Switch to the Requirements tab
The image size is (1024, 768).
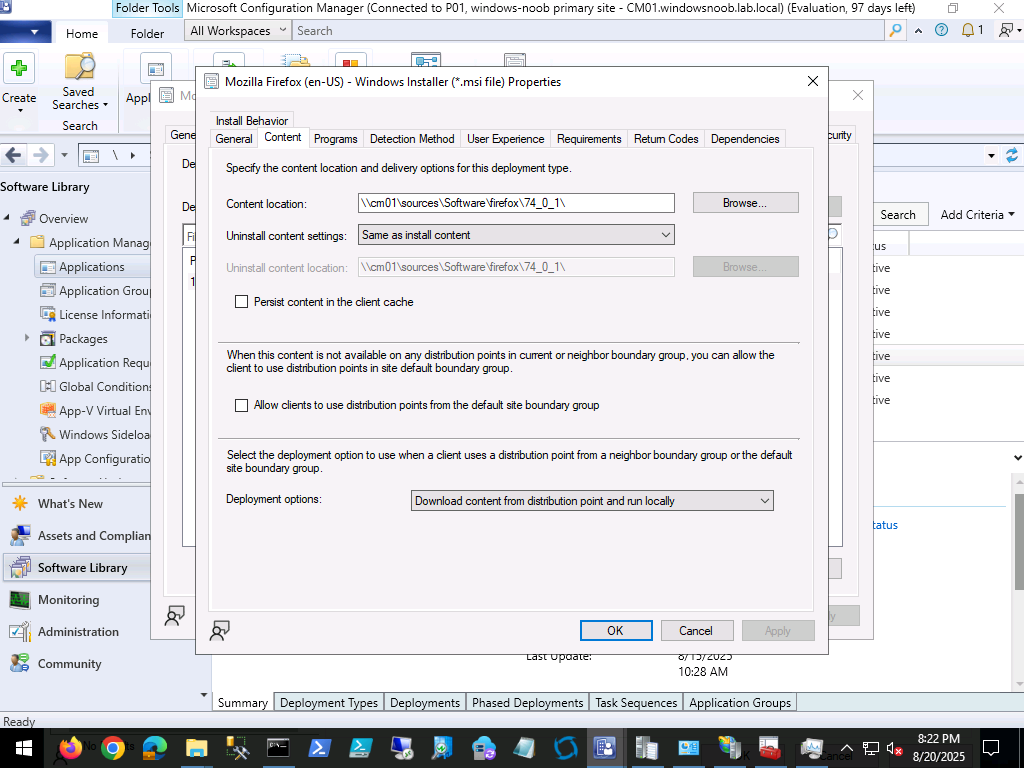tap(589, 138)
